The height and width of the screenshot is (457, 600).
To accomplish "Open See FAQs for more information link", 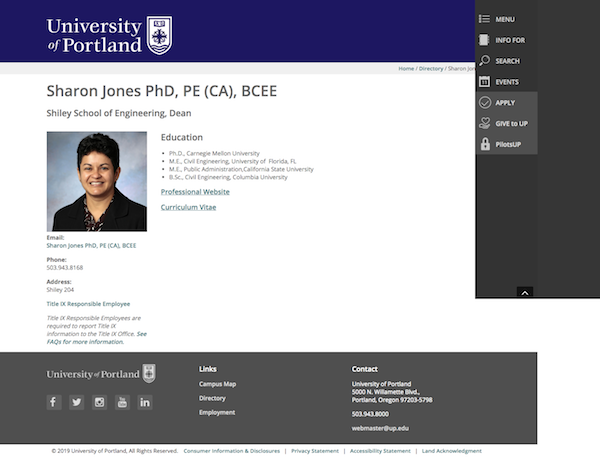I will pos(97,338).
